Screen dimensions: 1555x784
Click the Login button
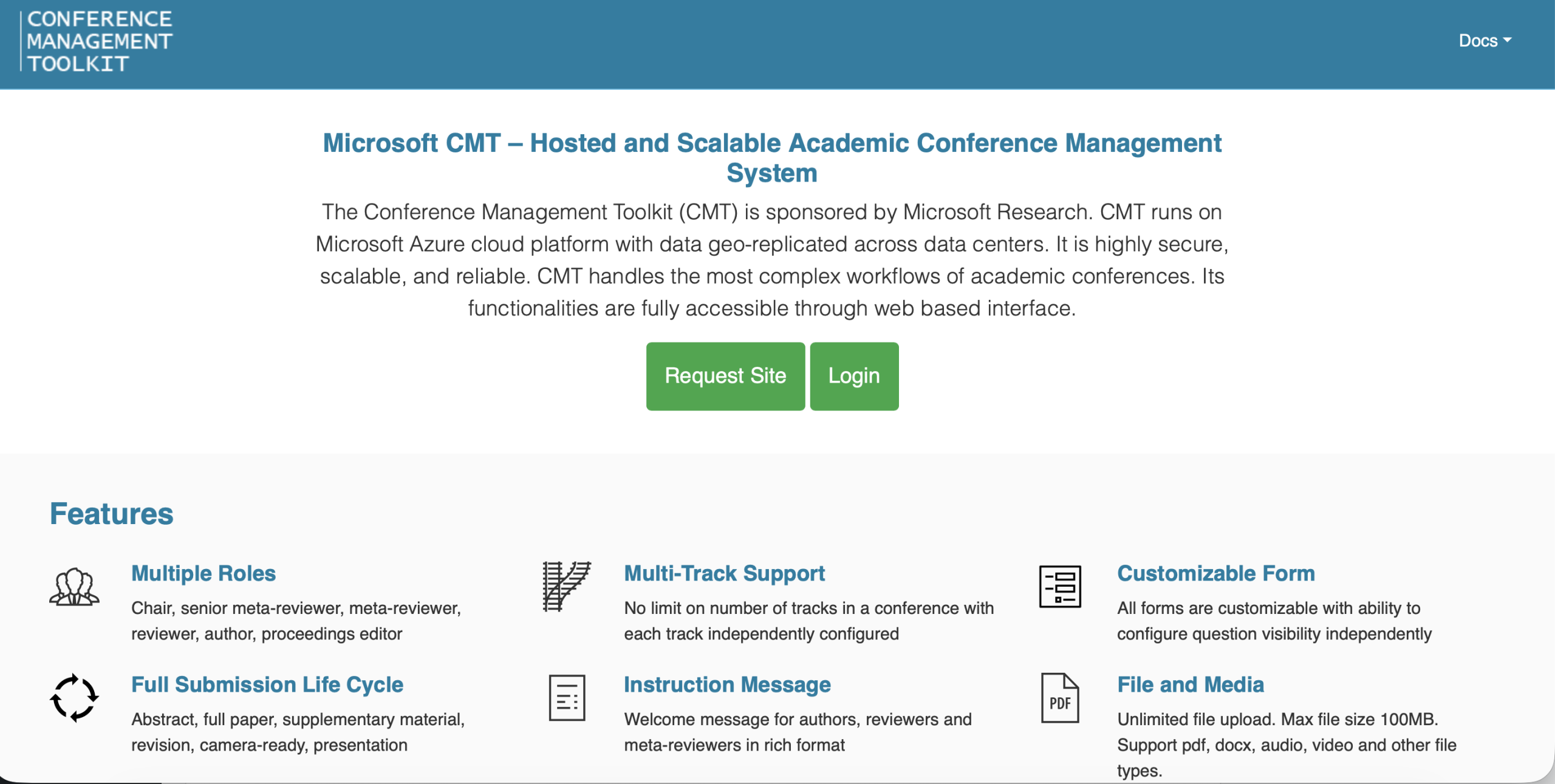[854, 376]
